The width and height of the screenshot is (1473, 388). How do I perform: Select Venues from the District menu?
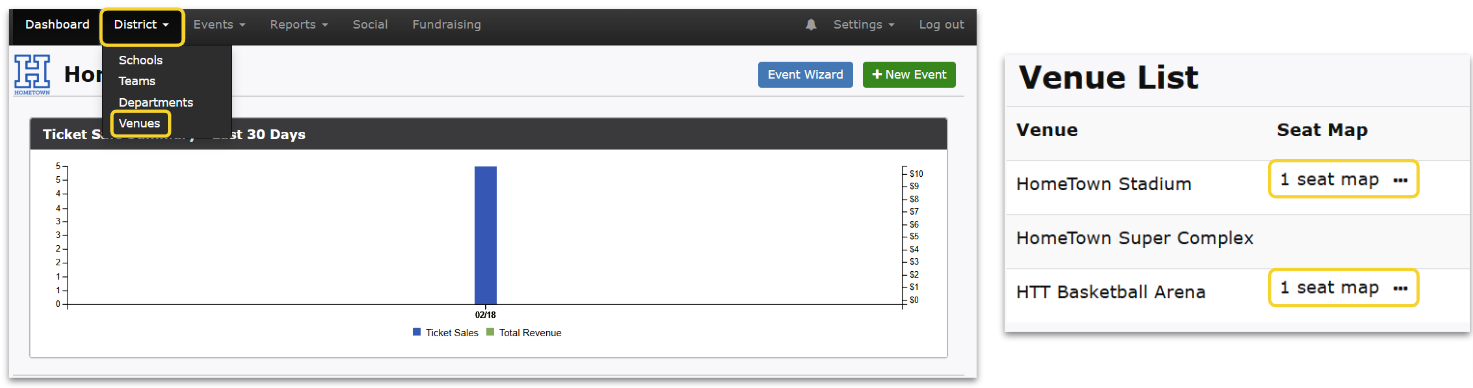139,123
